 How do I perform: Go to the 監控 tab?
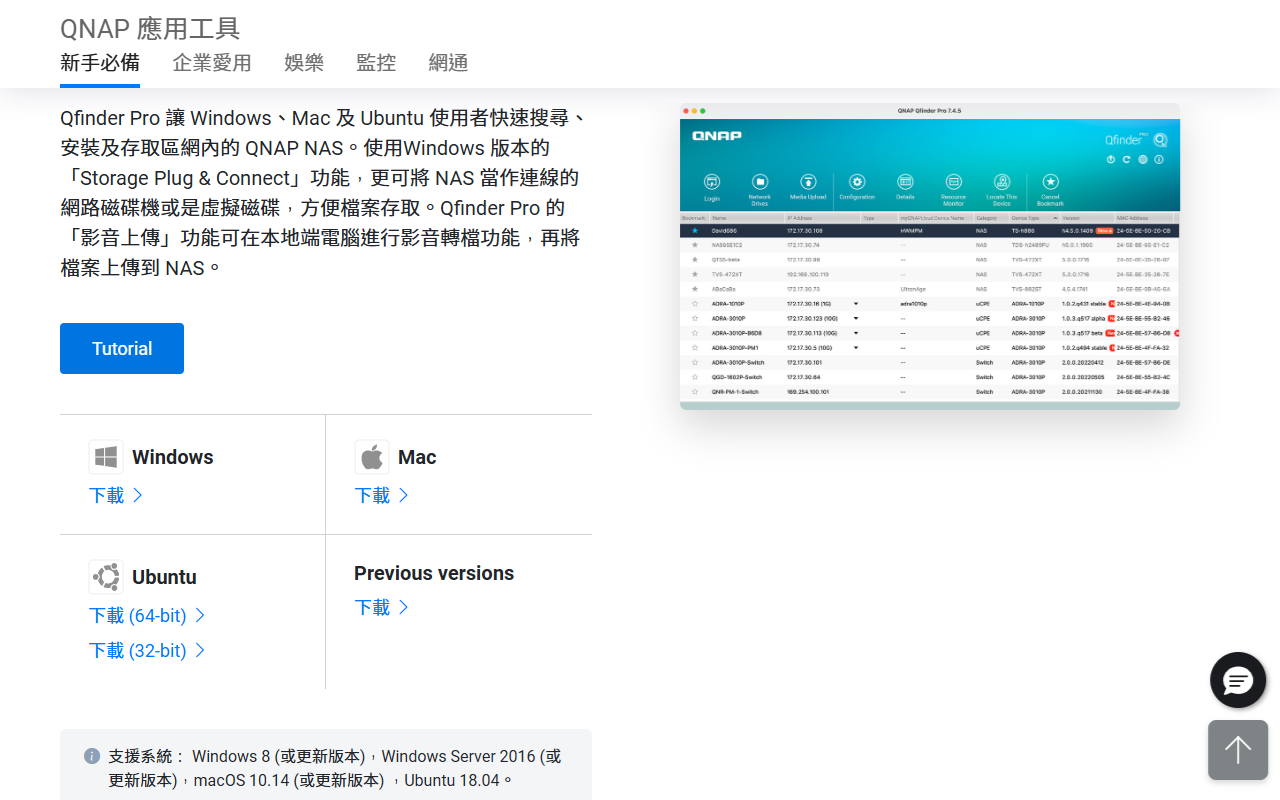376,63
